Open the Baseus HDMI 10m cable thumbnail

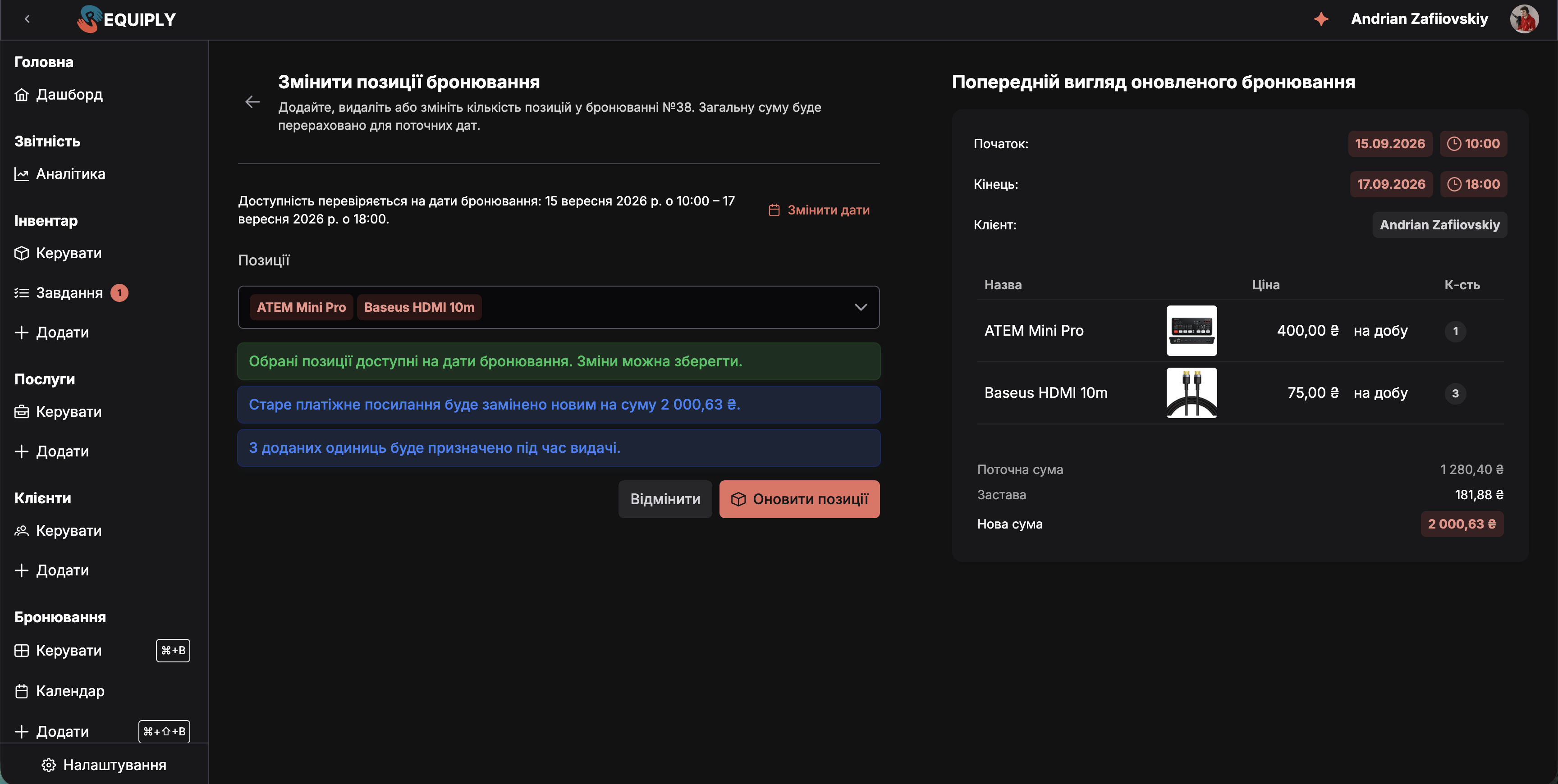1191,393
